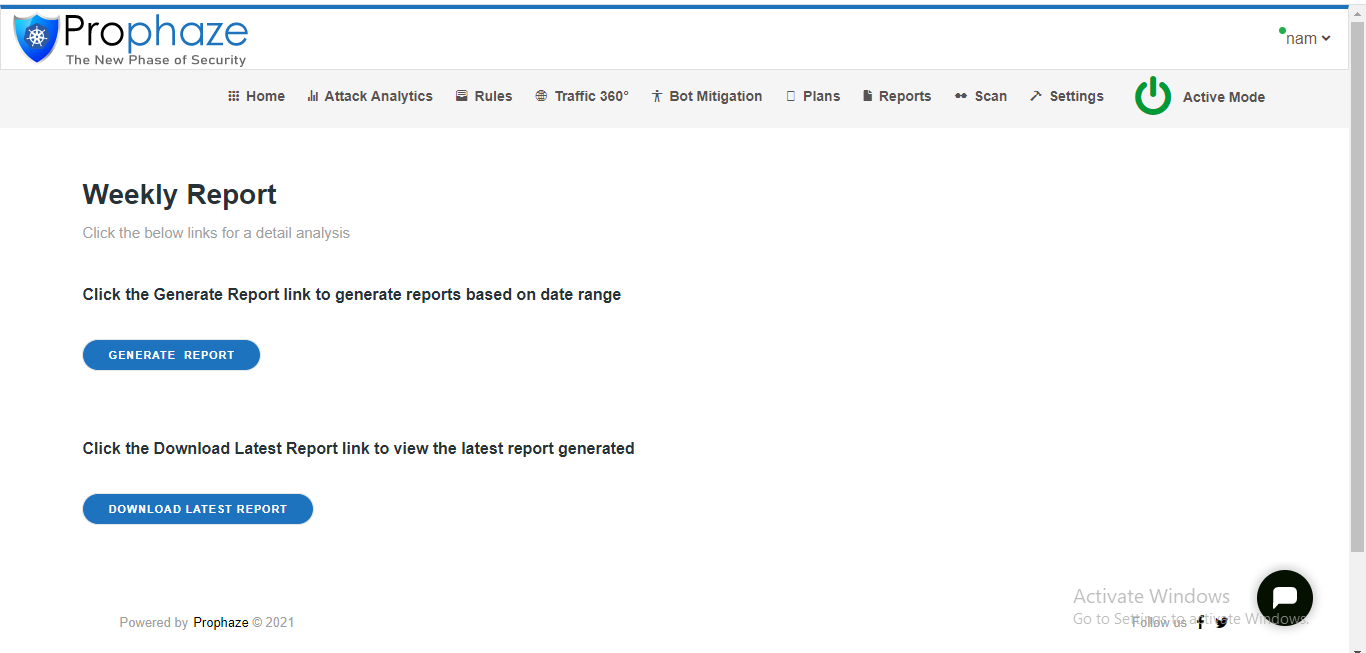This screenshot has width=1366, height=653.
Task: Toggle the green Active Mode power button
Action: [1153, 96]
